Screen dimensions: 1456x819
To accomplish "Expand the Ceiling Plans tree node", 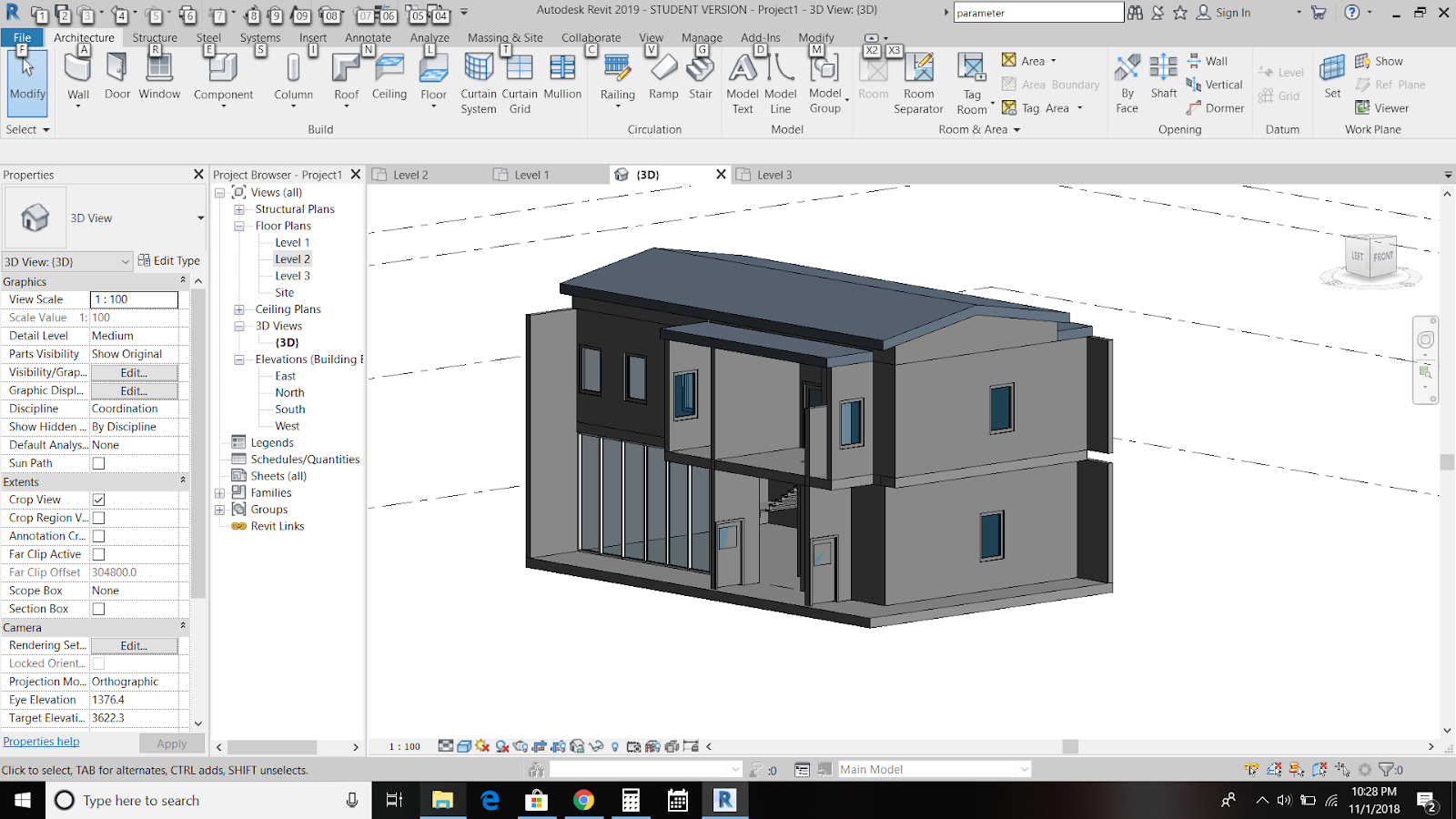I will click(239, 309).
